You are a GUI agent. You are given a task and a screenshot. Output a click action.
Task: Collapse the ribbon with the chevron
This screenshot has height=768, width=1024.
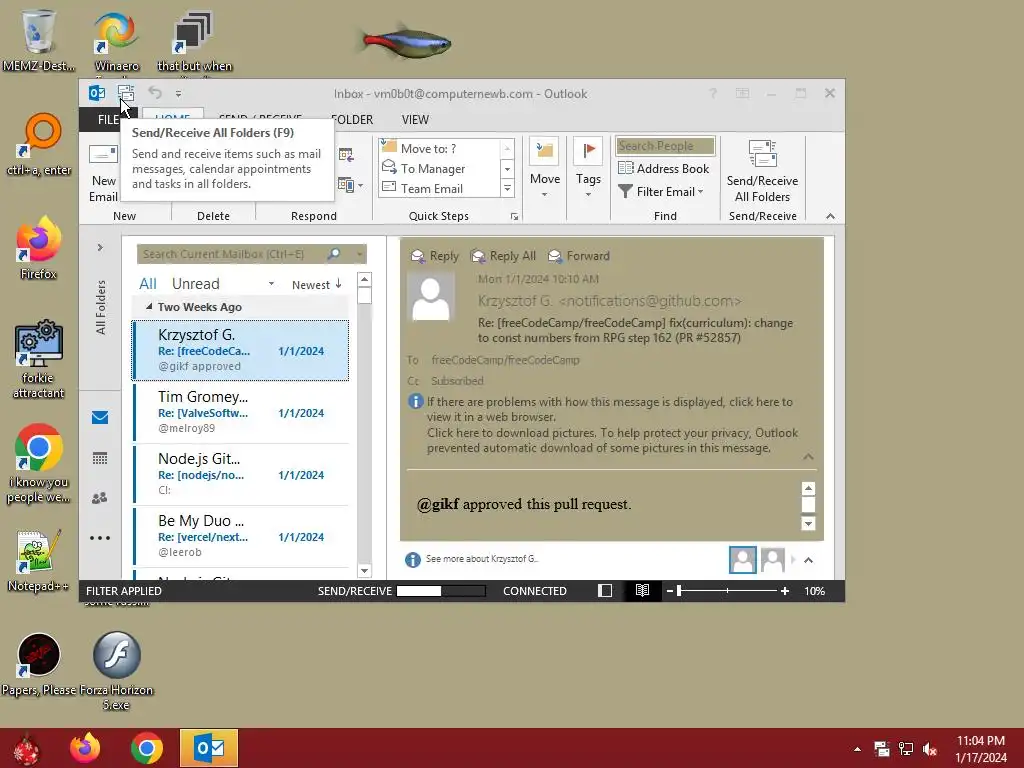point(830,216)
